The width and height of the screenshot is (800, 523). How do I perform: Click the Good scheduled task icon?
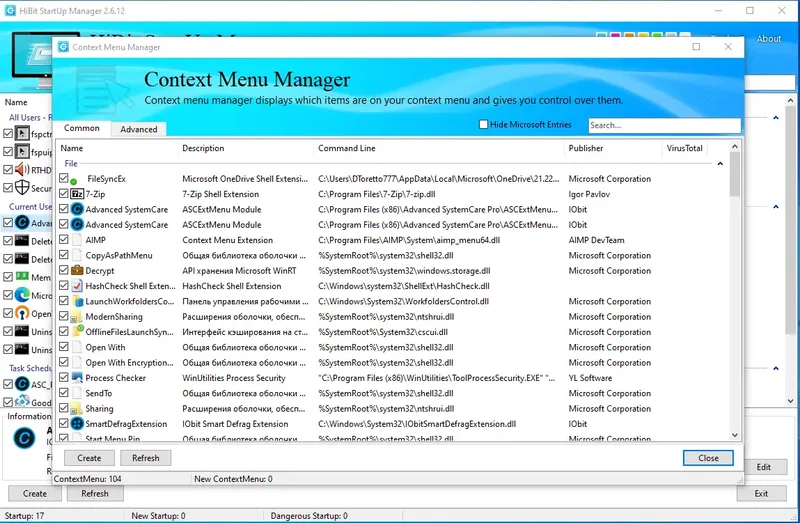[x=22, y=402]
